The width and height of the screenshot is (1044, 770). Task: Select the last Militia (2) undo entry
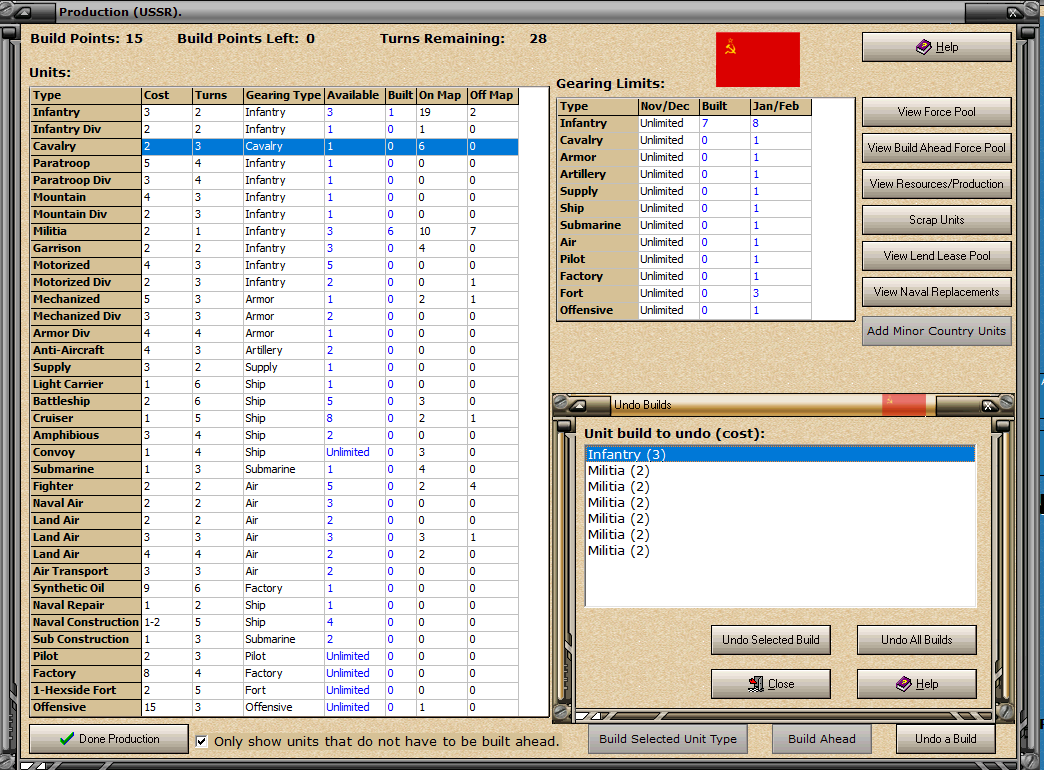(780, 550)
